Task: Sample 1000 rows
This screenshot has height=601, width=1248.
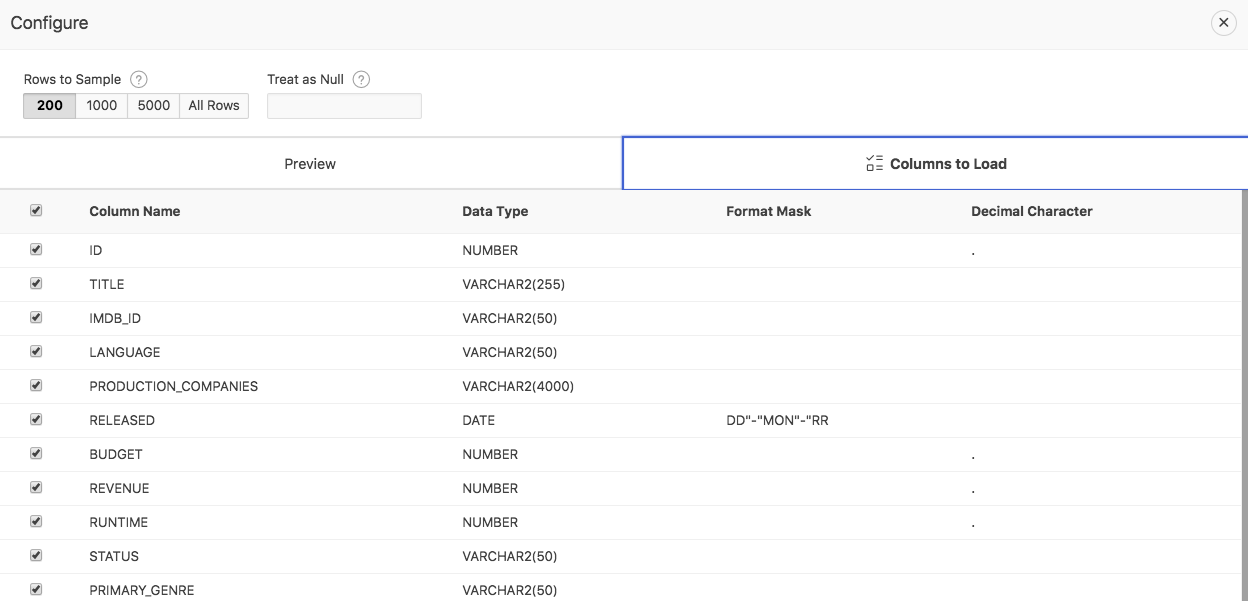Action: click(x=102, y=106)
